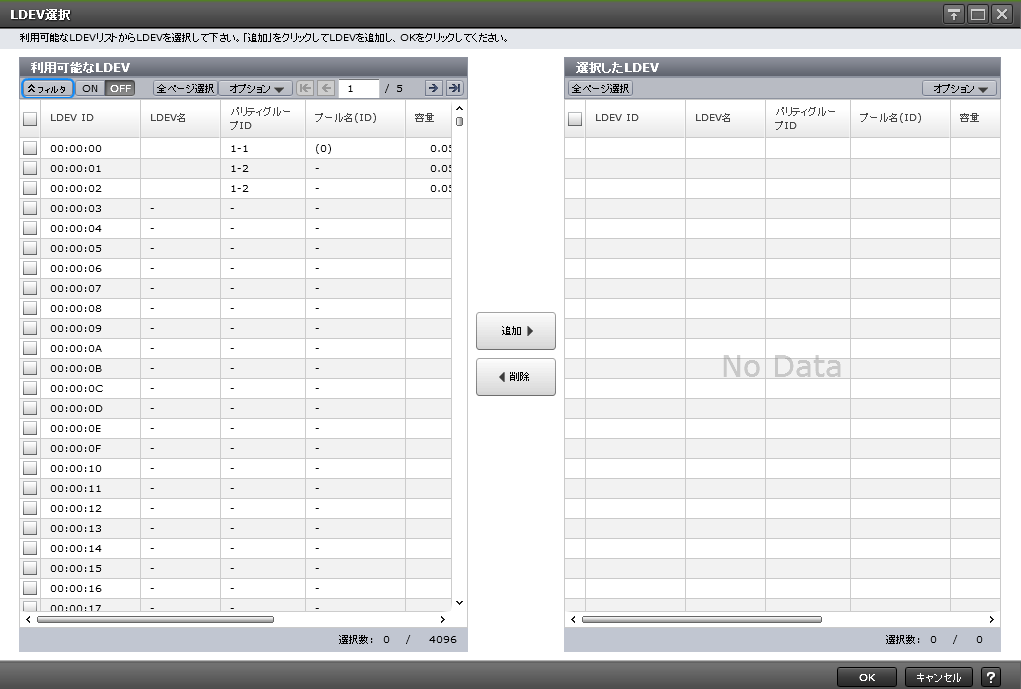The image size is (1021, 689).
Task: Check the select-all checkbox in 利用可能なLDEV header
Action: [x=28, y=117]
